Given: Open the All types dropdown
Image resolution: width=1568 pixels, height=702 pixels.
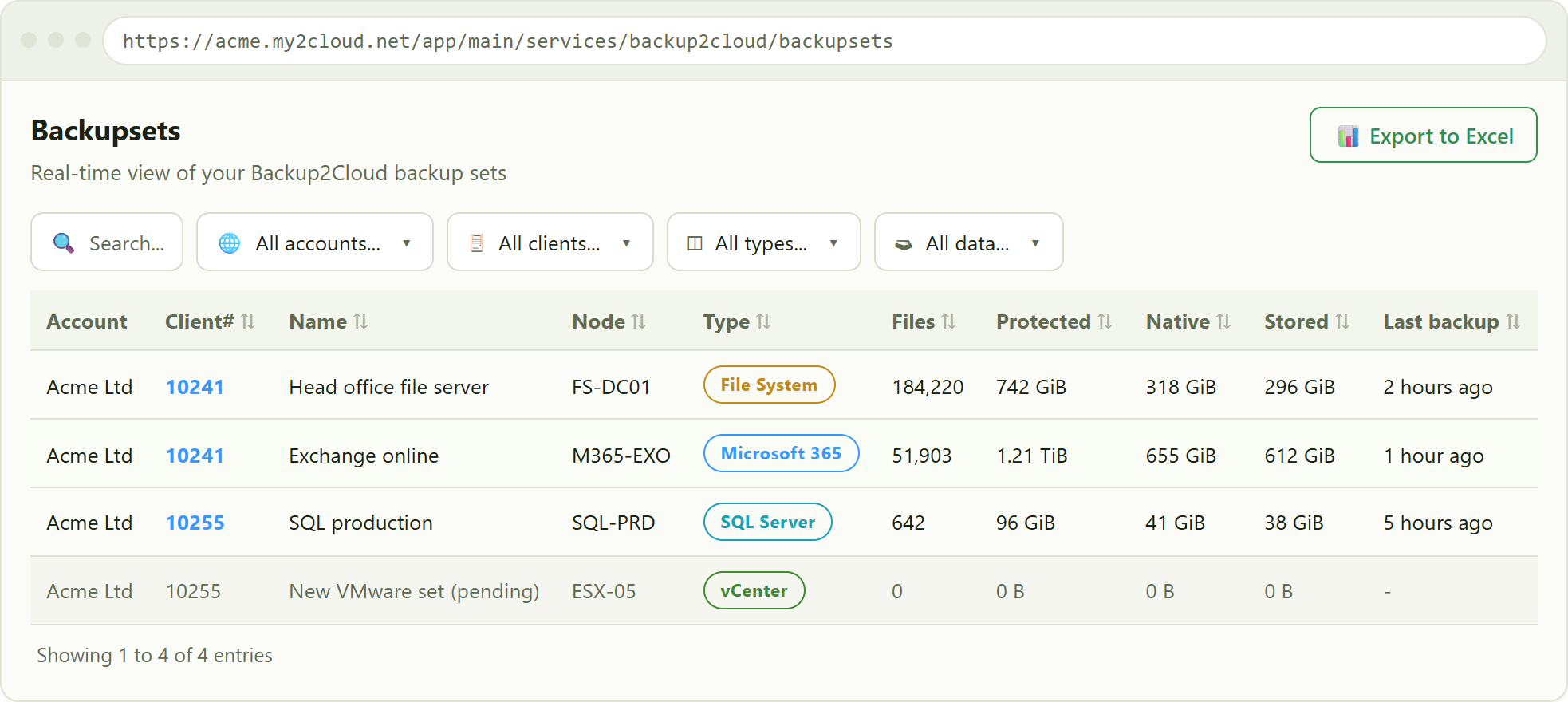Looking at the screenshot, I should point(764,242).
